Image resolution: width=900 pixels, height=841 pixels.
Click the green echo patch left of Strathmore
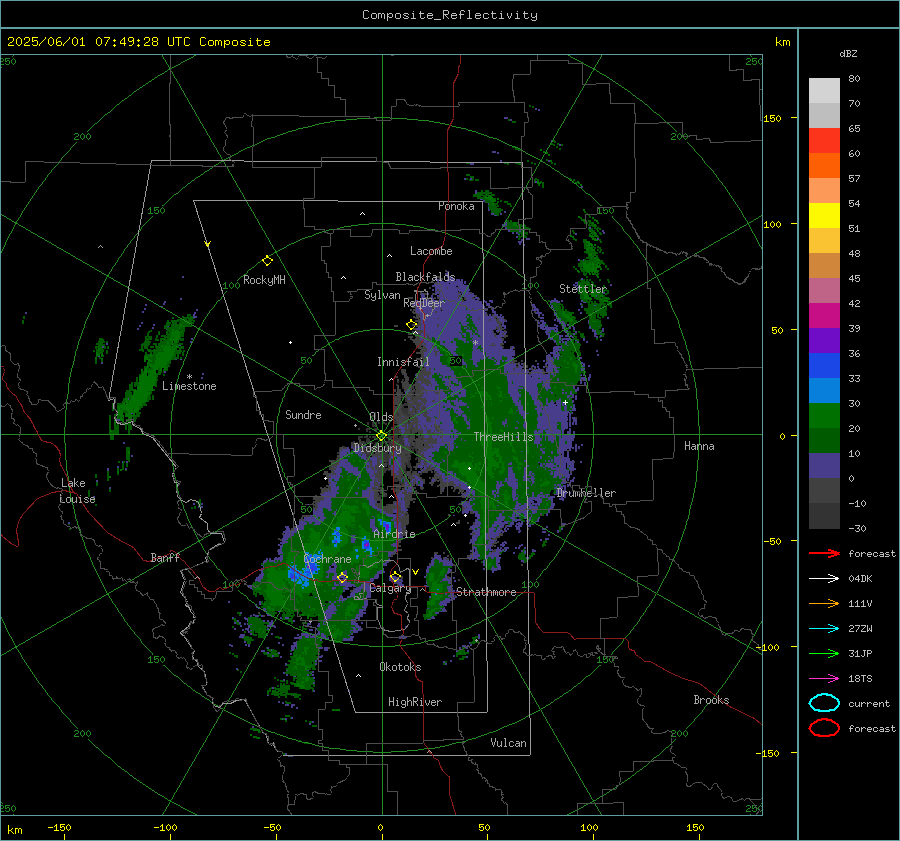[437, 587]
